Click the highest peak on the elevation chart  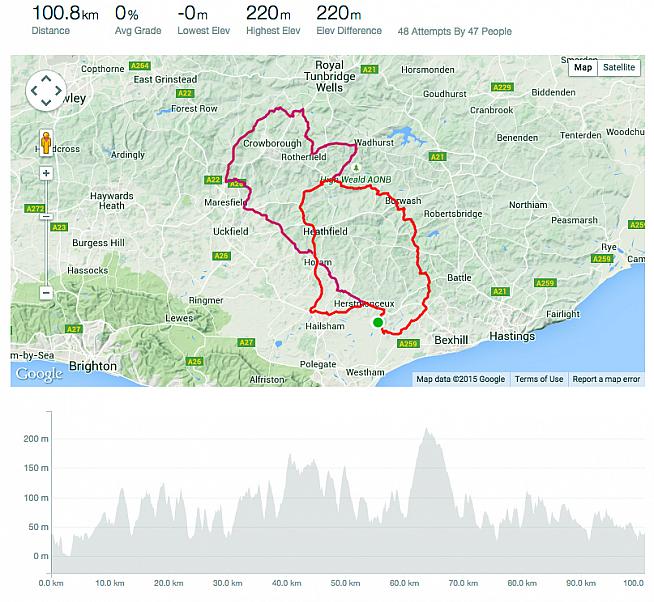[x=428, y=431]
